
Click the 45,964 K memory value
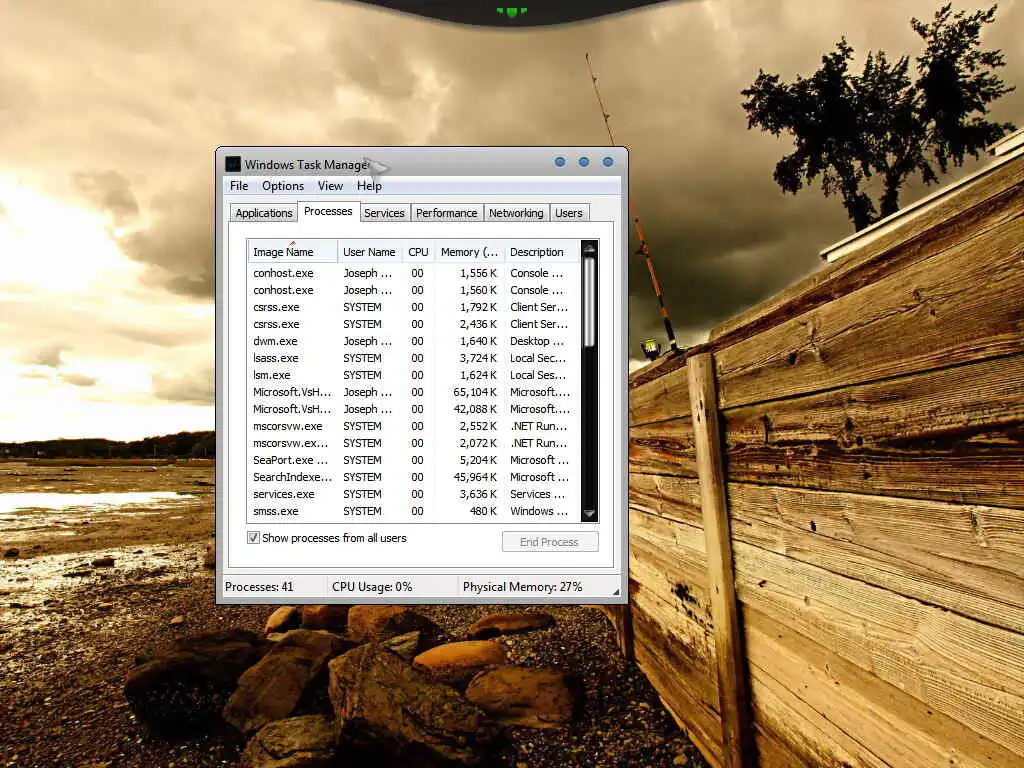point(475,477)
